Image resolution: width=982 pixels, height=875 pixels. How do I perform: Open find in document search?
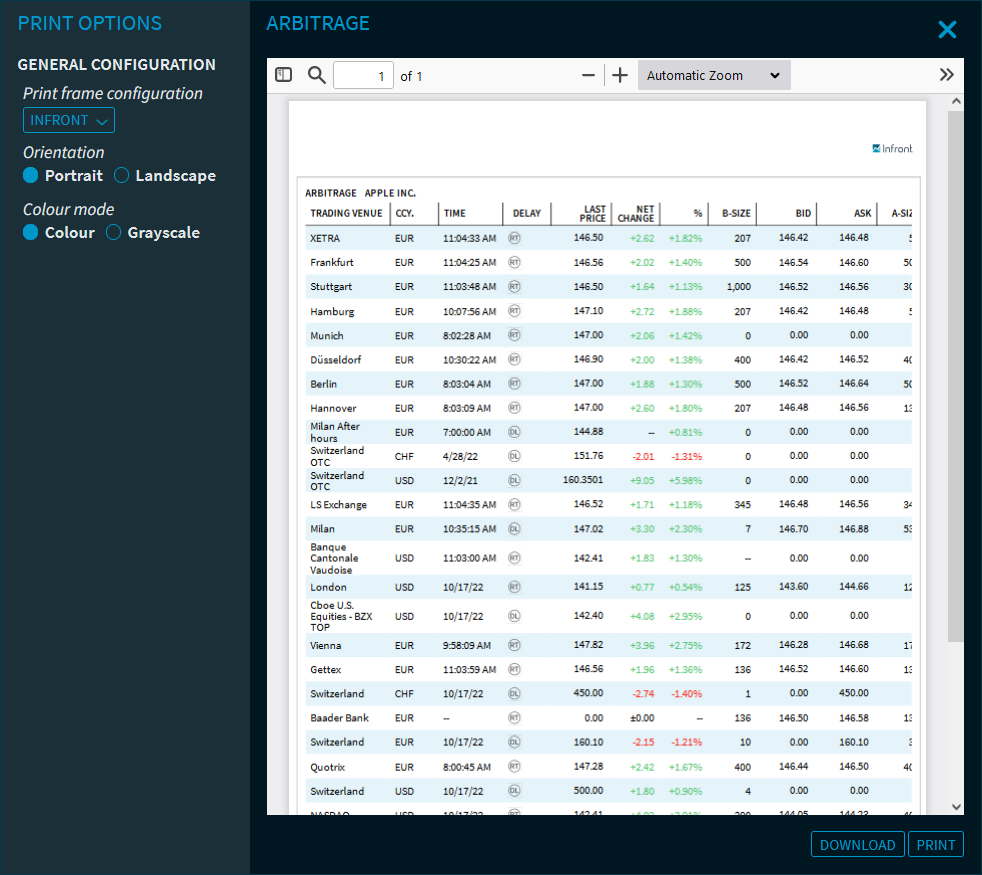316,75
